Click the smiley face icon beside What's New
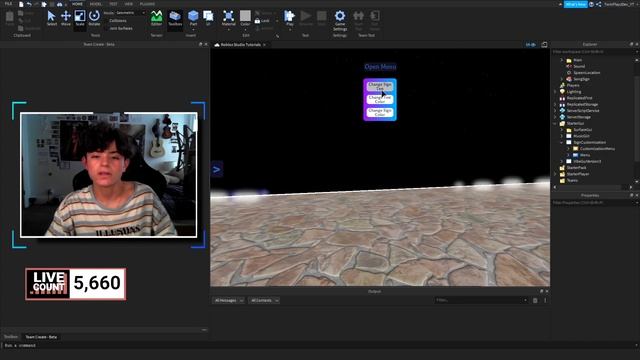The image size is (640, 360). coord(591,4)
